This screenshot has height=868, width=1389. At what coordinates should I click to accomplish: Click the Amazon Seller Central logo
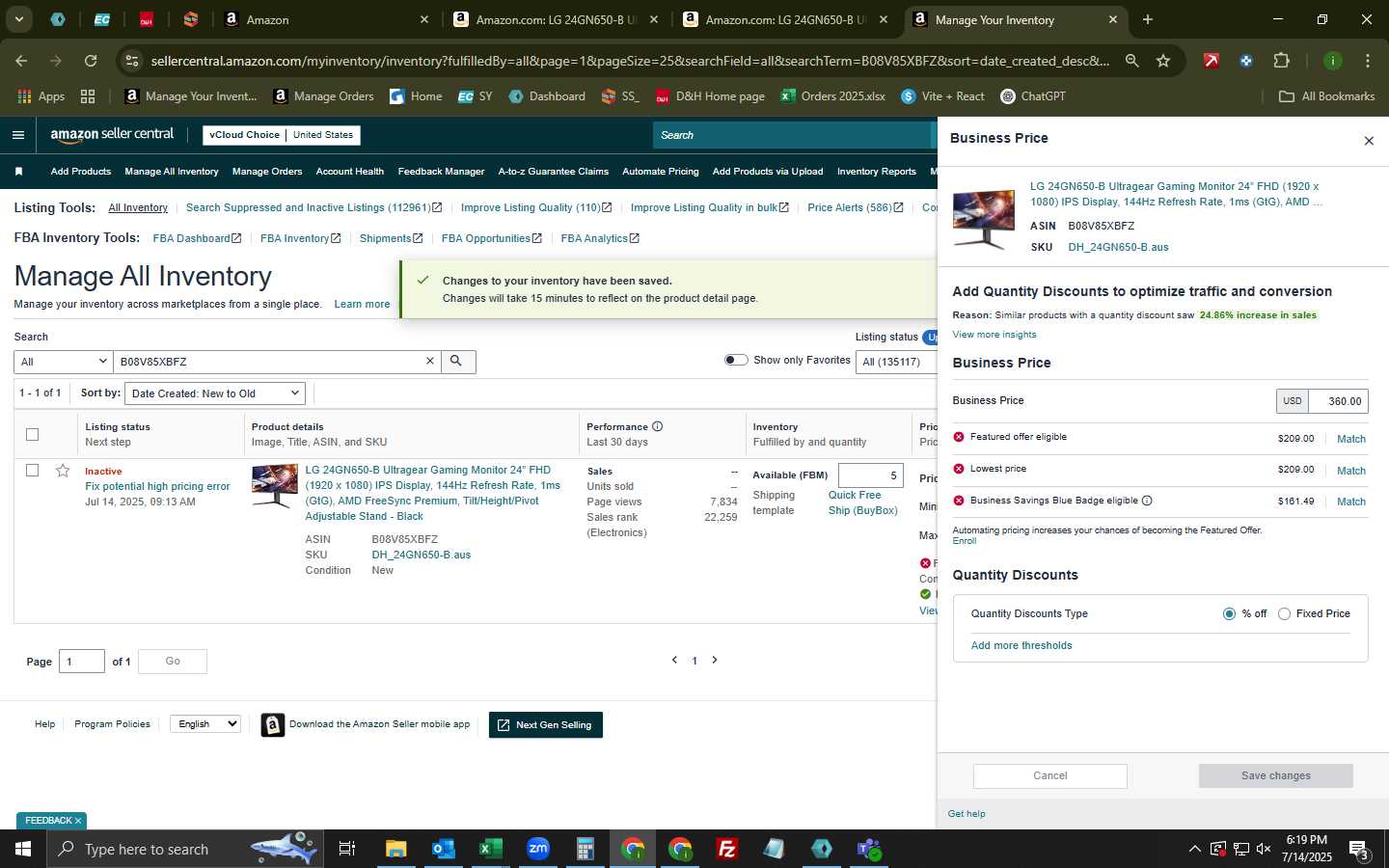tap(112, 135)
